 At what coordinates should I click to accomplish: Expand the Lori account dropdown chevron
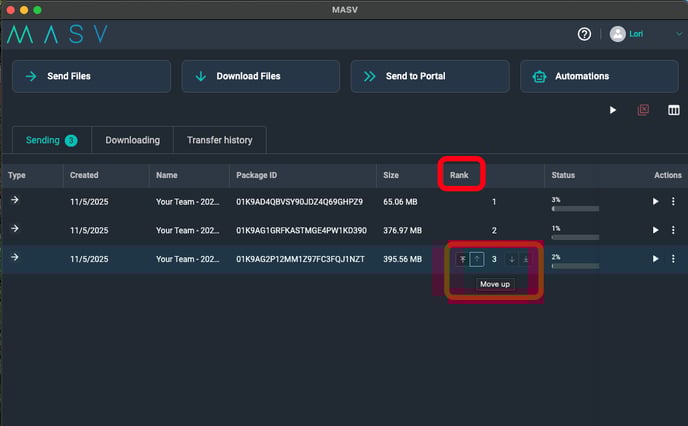point(679,34)
